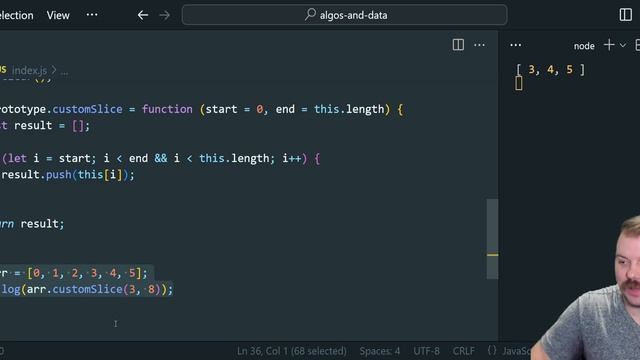Click the algos-and-data search box
Viewport: 640px width, 360px height.
pos(344,15)
